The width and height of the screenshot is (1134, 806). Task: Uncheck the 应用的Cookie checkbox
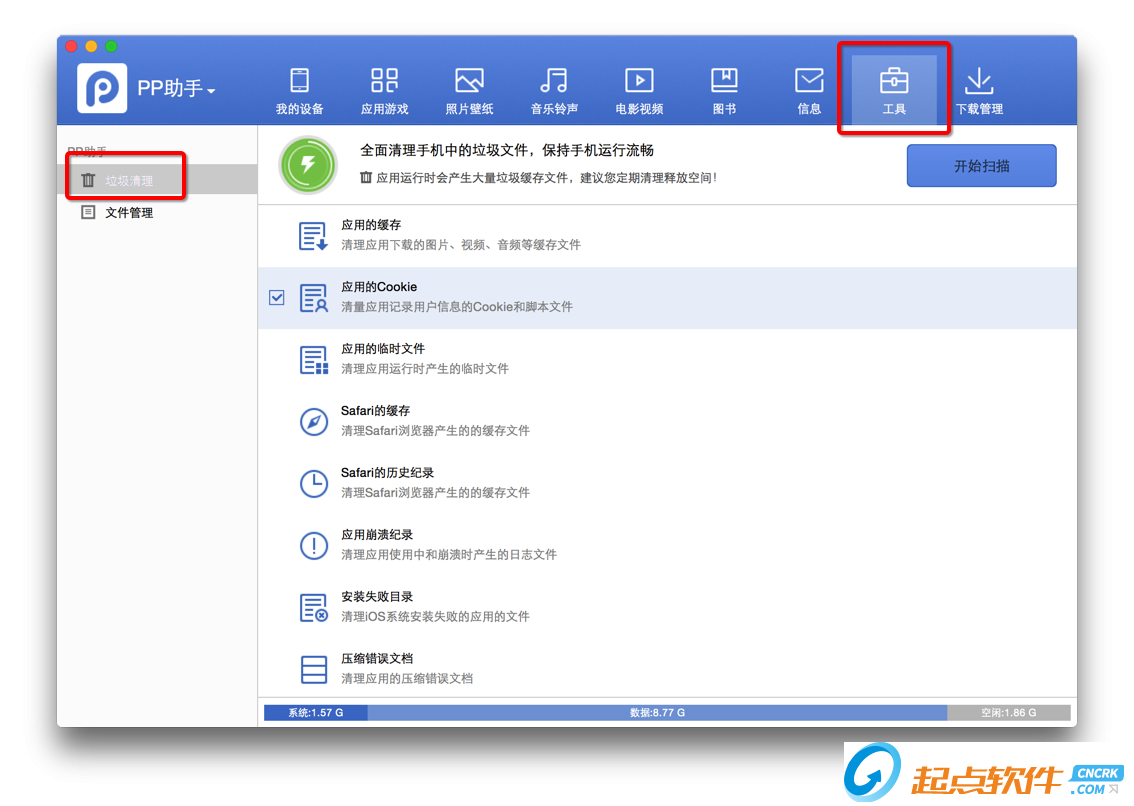[276, 297]
